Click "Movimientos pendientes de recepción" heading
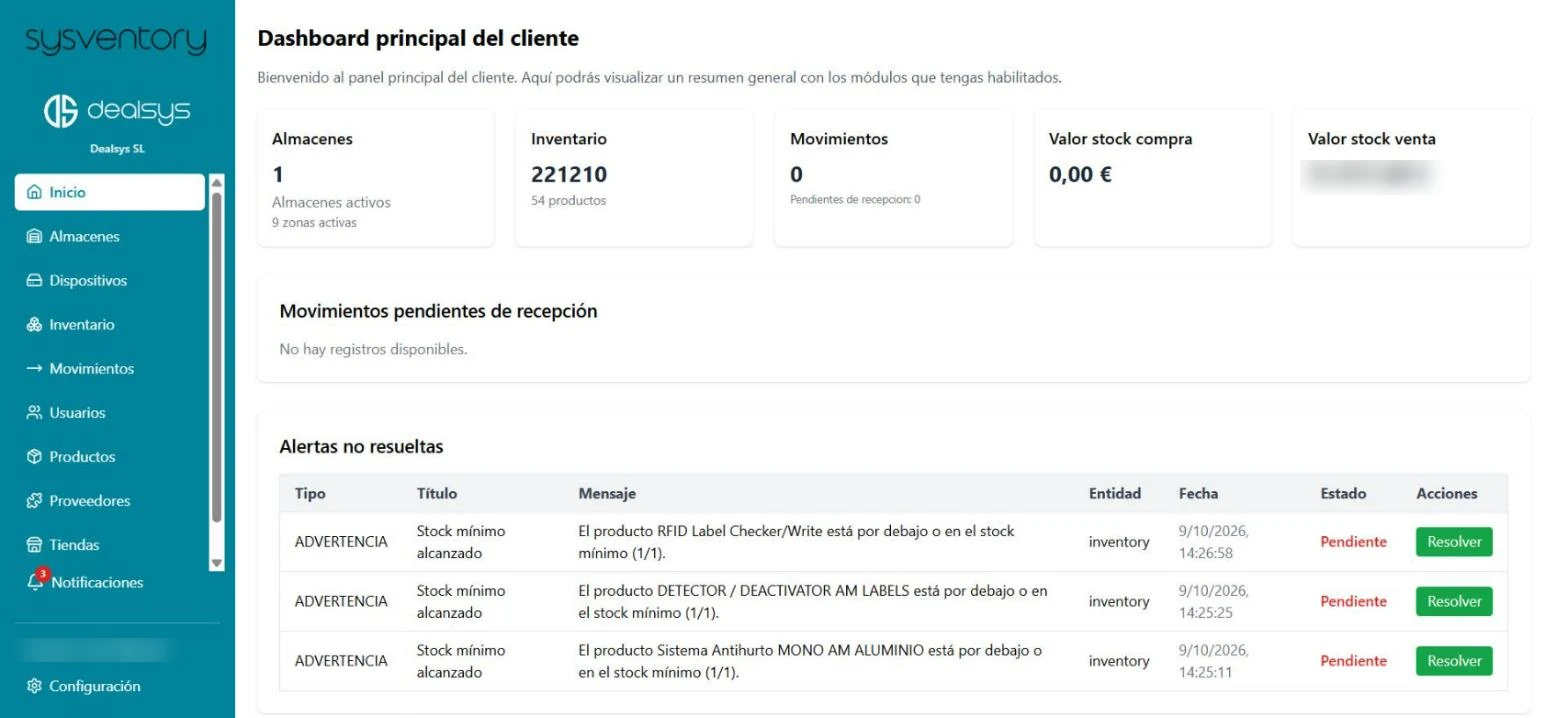1548x718 pixels. pos(438,311)
